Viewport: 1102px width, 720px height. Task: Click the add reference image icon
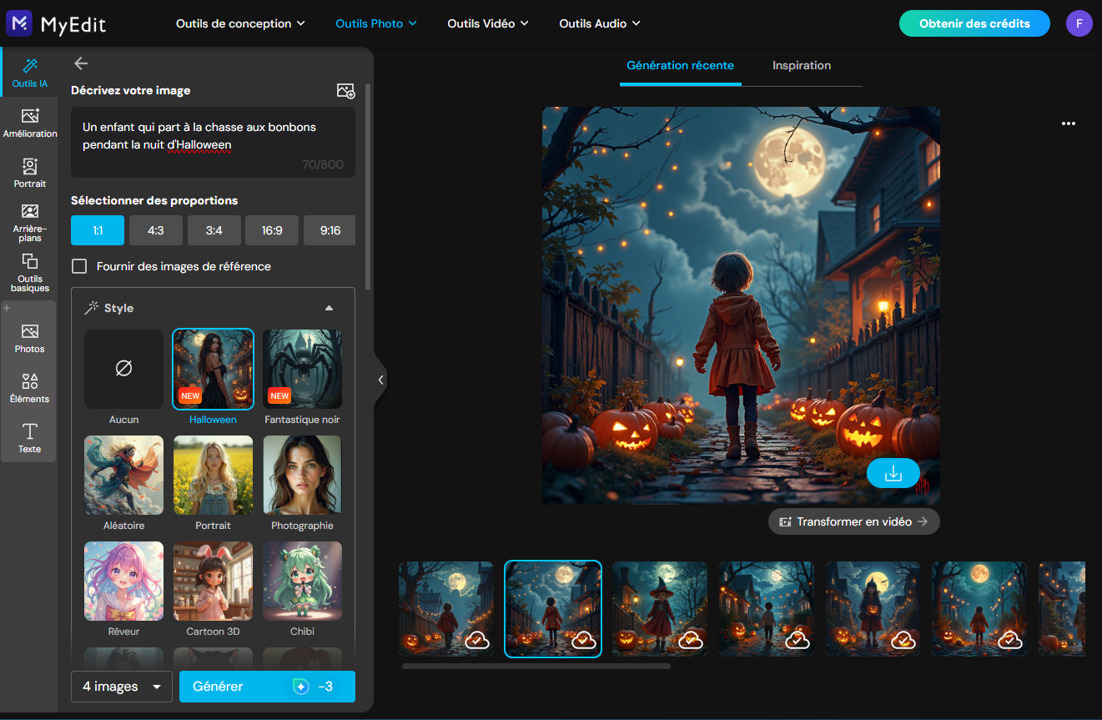(345, 91)
